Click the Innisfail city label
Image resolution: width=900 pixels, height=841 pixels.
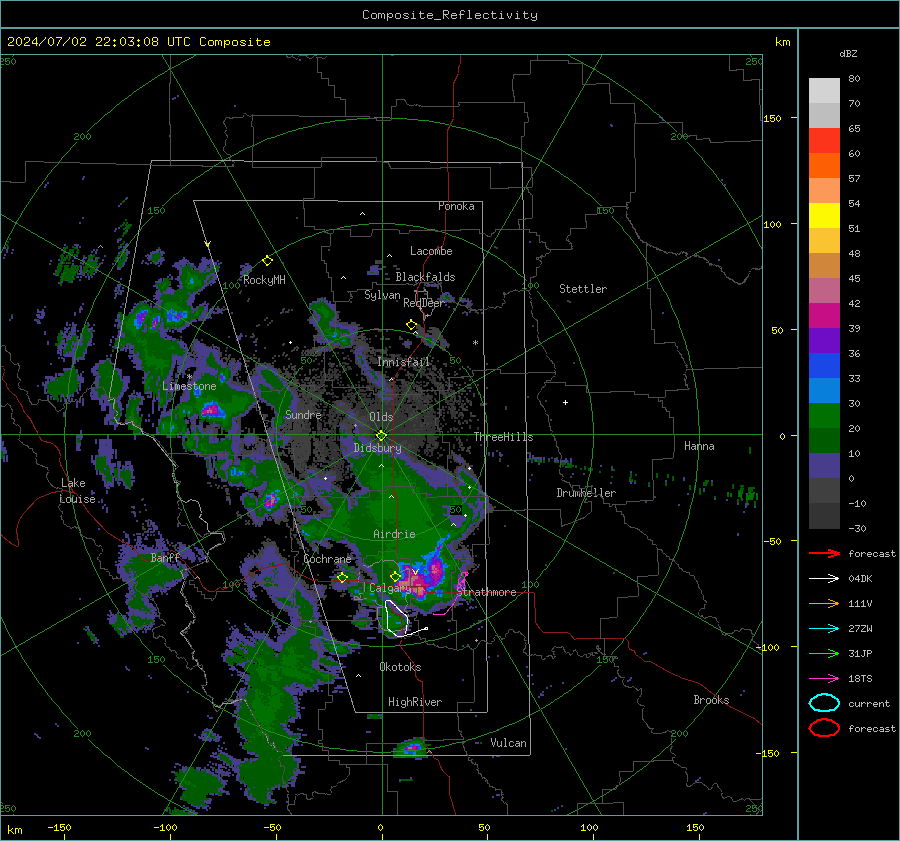pyautogui.click(x=403, y=362)
